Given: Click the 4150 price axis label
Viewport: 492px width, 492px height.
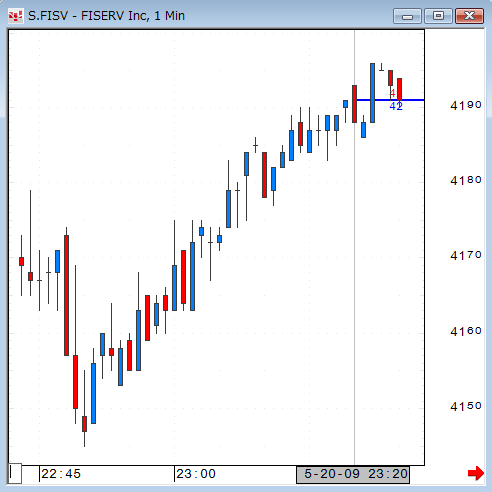Looking at the screenshot, I should (x=466, y=406).
